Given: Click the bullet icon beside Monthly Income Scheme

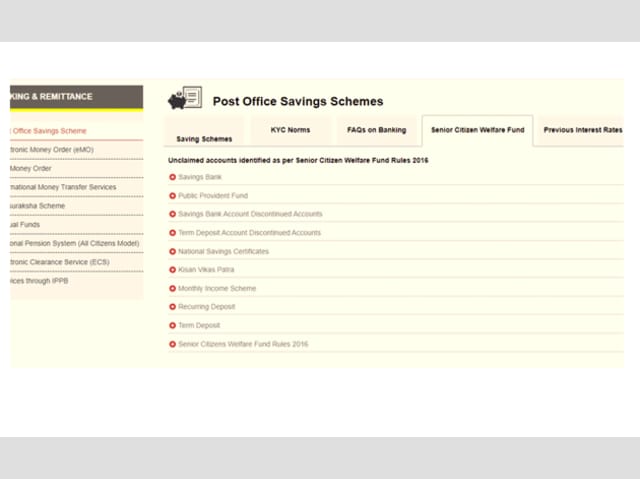Looking at the screenshot, I should [x=172, y=288].
